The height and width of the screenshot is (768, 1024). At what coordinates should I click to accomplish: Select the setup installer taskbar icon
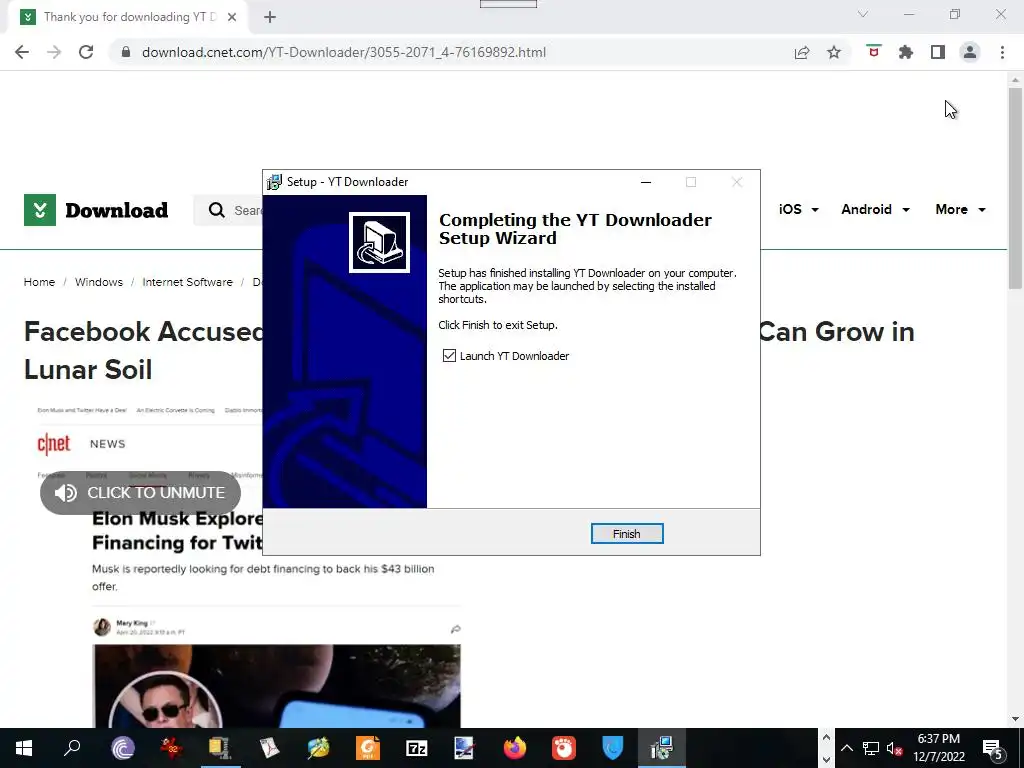(x=662, y=748)
